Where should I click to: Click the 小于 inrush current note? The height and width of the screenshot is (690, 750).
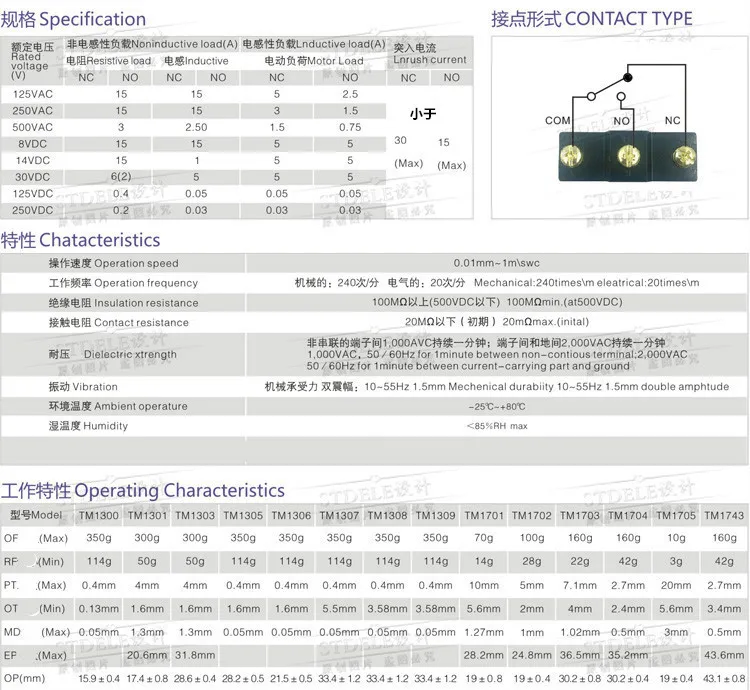423,114
